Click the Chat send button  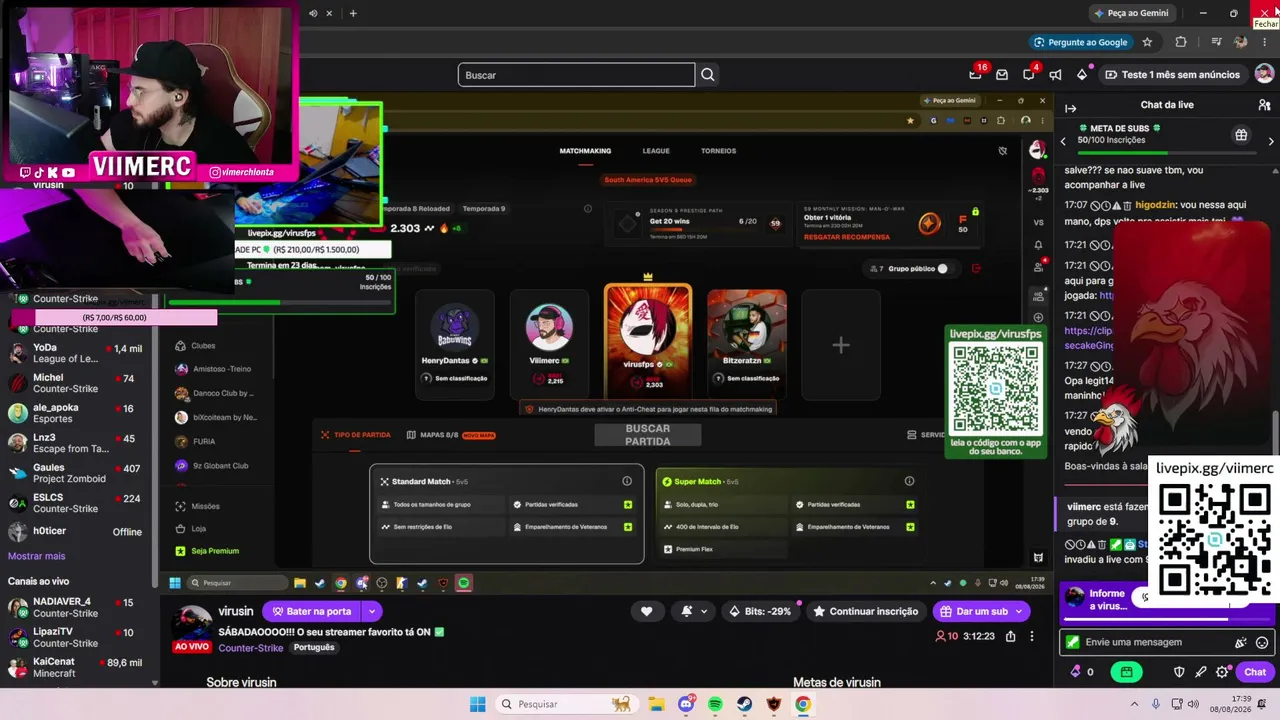click(x=1254, y=672)
